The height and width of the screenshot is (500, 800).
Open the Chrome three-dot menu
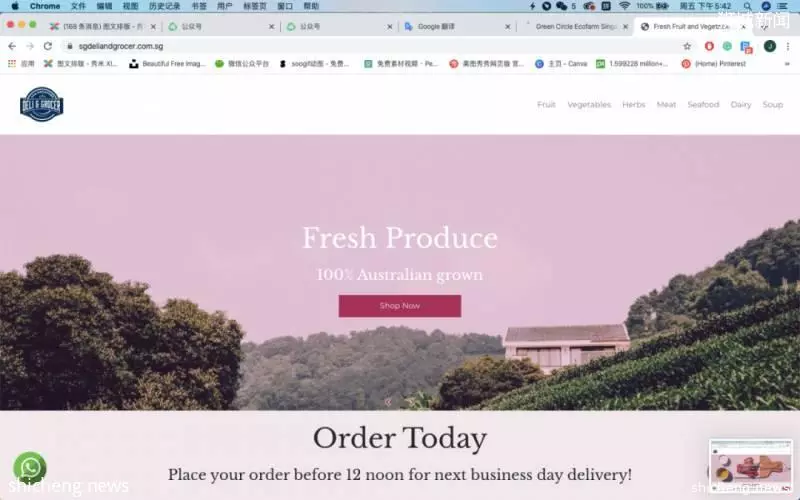[x=788, y=46]
